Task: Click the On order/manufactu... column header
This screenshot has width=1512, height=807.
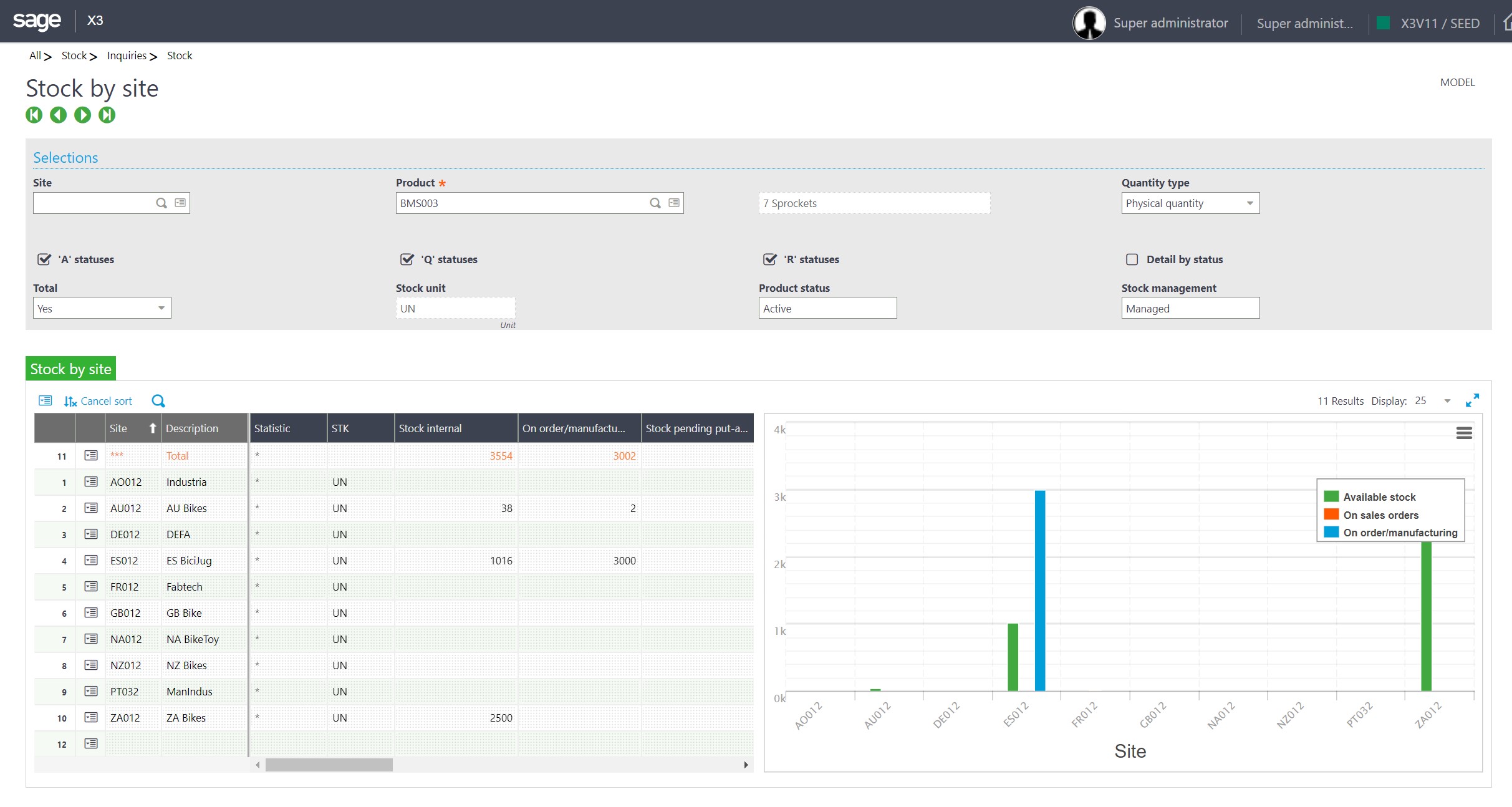Action: click(x=579, y=428)
